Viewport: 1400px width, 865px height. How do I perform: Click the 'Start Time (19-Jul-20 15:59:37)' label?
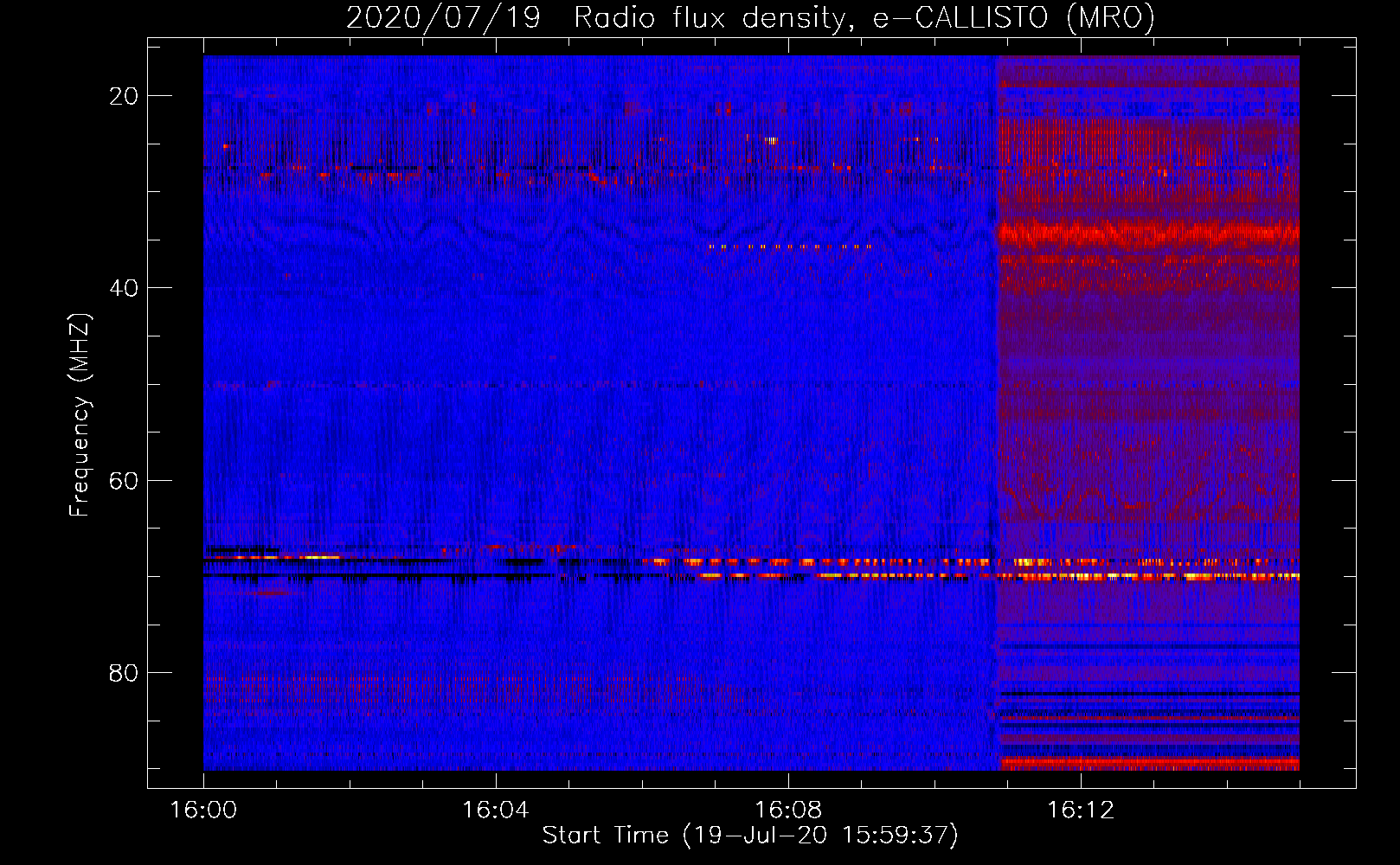coord(750,836)
